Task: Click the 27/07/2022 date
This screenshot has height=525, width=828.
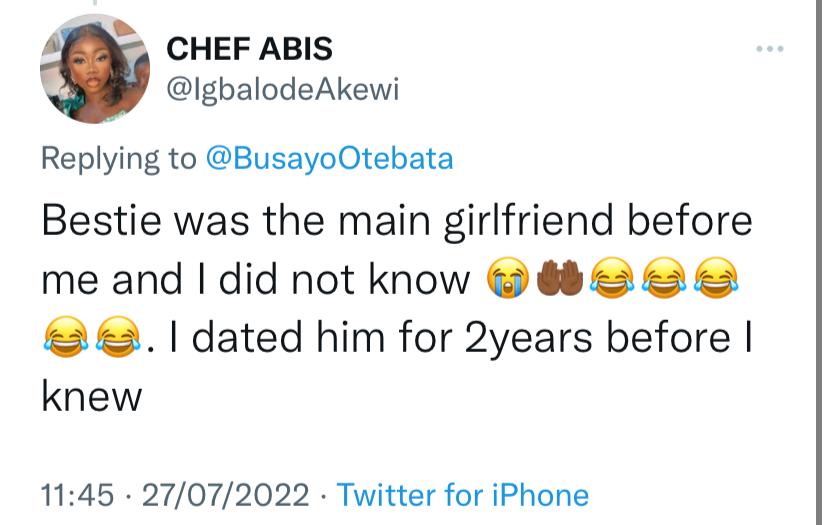Action: (225, 495)
